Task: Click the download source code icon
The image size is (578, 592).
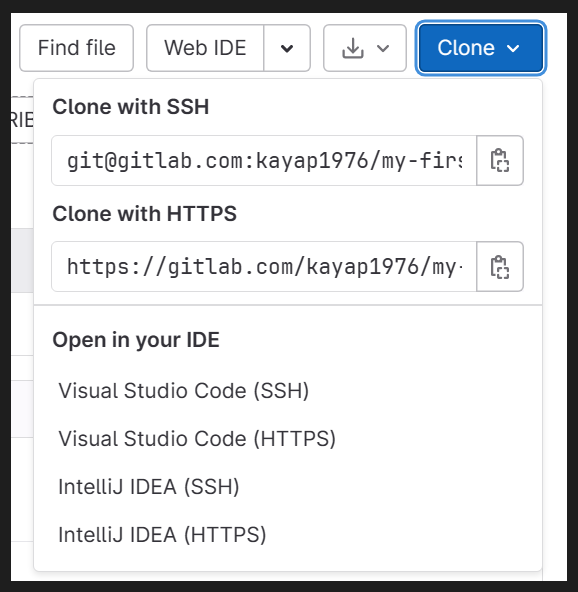Action: click(x=353, y=48)
